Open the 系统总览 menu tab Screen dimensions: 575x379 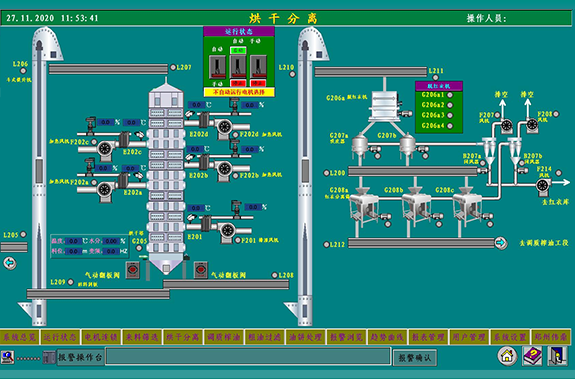[20, 337]
